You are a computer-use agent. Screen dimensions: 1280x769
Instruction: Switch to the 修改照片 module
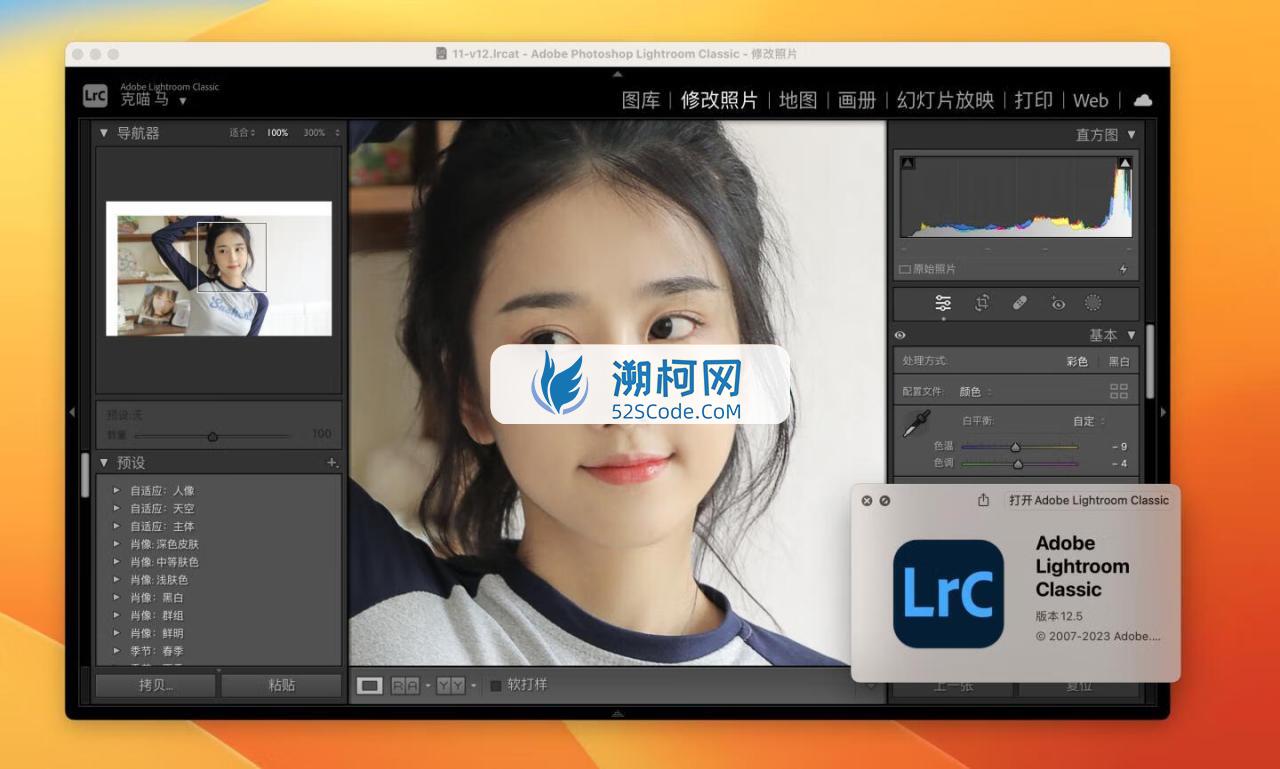tap(719, 100)
